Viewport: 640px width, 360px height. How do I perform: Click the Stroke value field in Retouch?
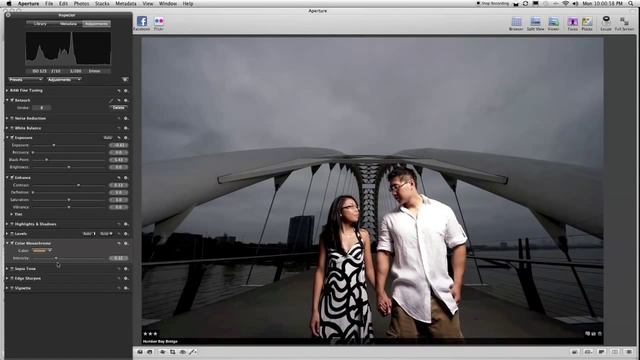click(x=42, y=108)
